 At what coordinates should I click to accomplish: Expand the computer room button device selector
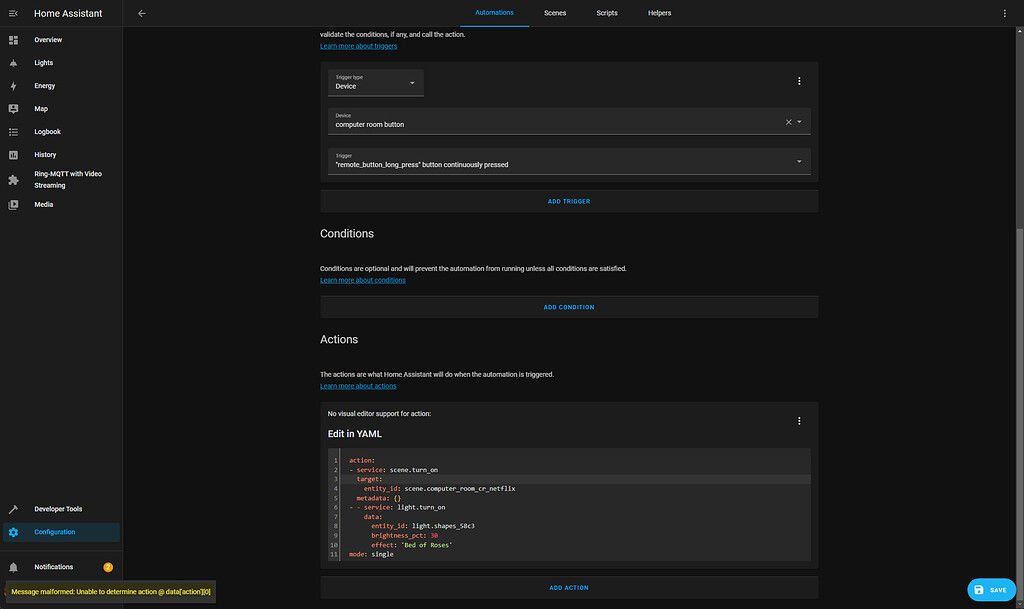pyautogui.click(x=798, y=121)
